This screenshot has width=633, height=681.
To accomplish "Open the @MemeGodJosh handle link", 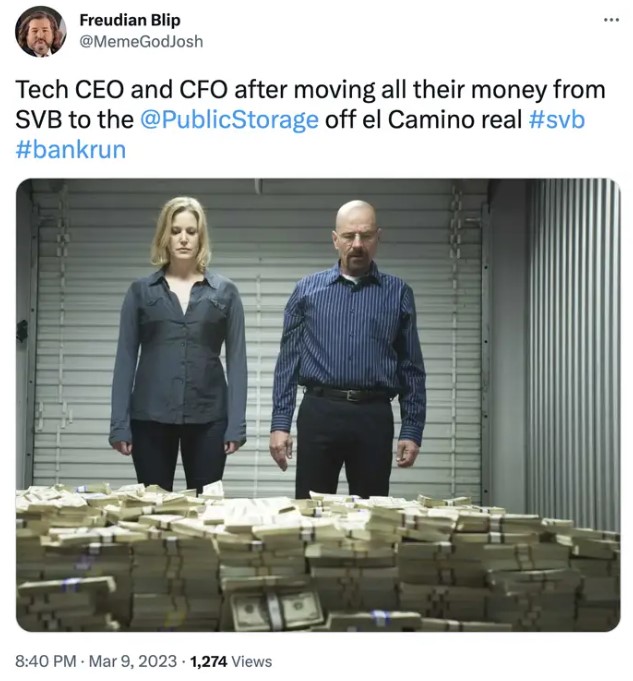I will tap(141, 42).
